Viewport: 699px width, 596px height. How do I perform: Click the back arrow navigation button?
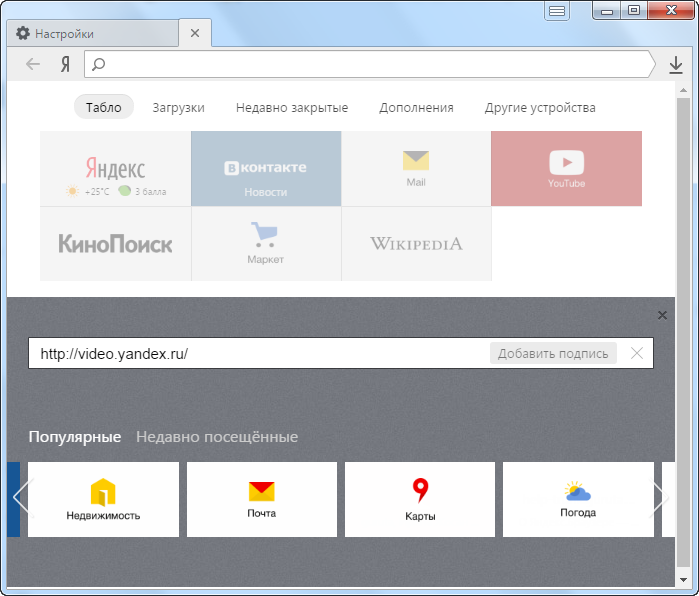coord(33,65)
